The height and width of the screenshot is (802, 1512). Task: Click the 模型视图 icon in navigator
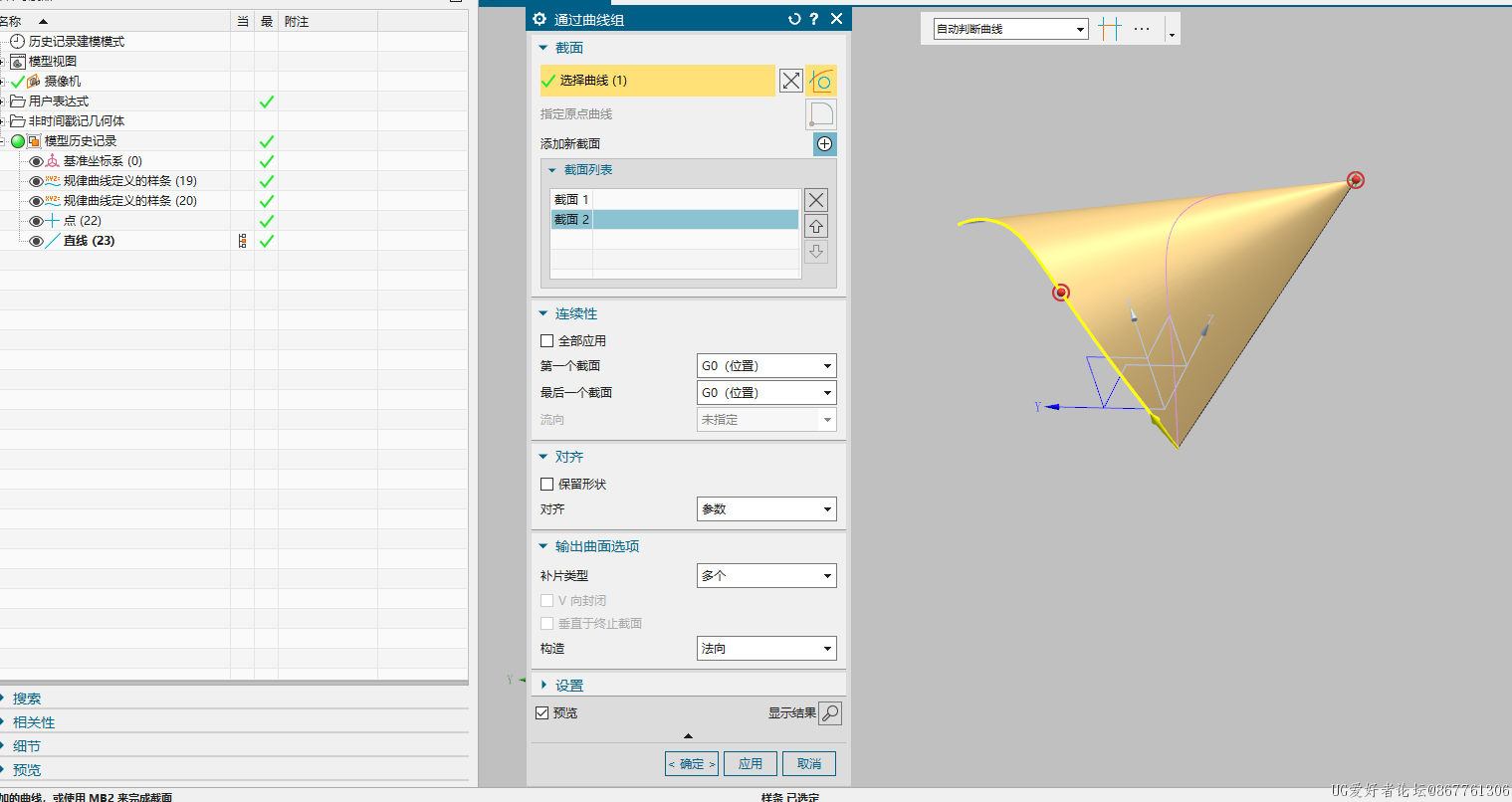pyautogui.click(x=17, y=62)
